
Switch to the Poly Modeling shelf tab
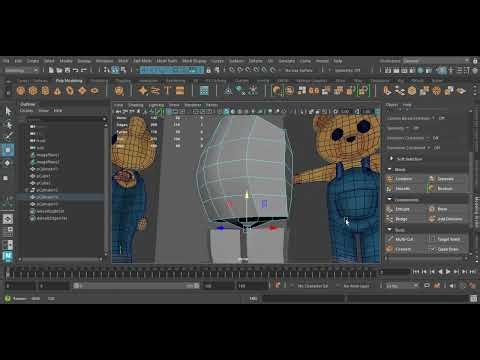point(69,81)
